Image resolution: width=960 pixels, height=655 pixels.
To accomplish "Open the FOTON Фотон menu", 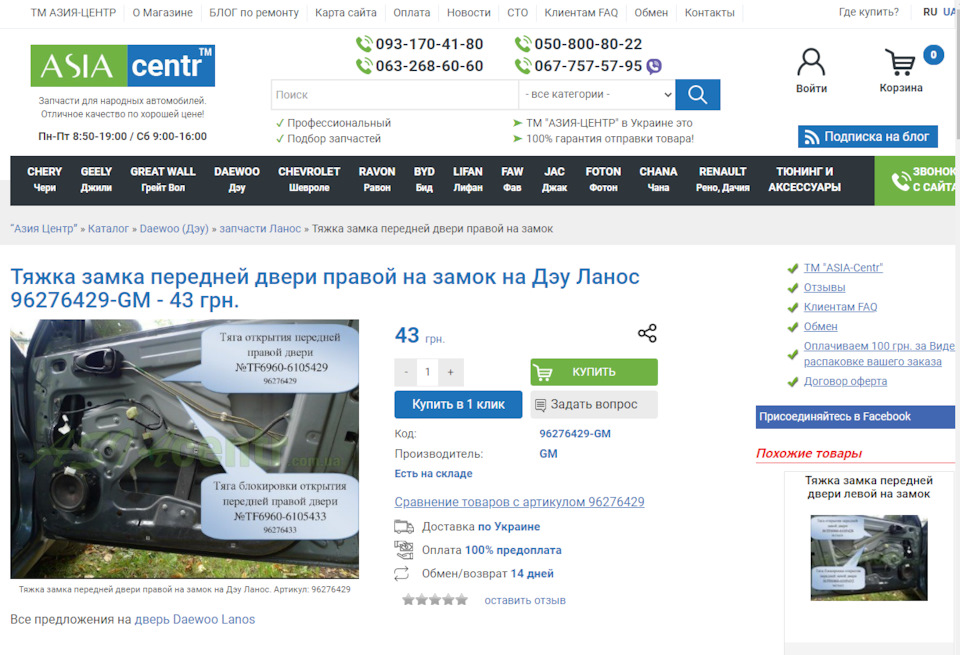I will [x=603, y=179].
